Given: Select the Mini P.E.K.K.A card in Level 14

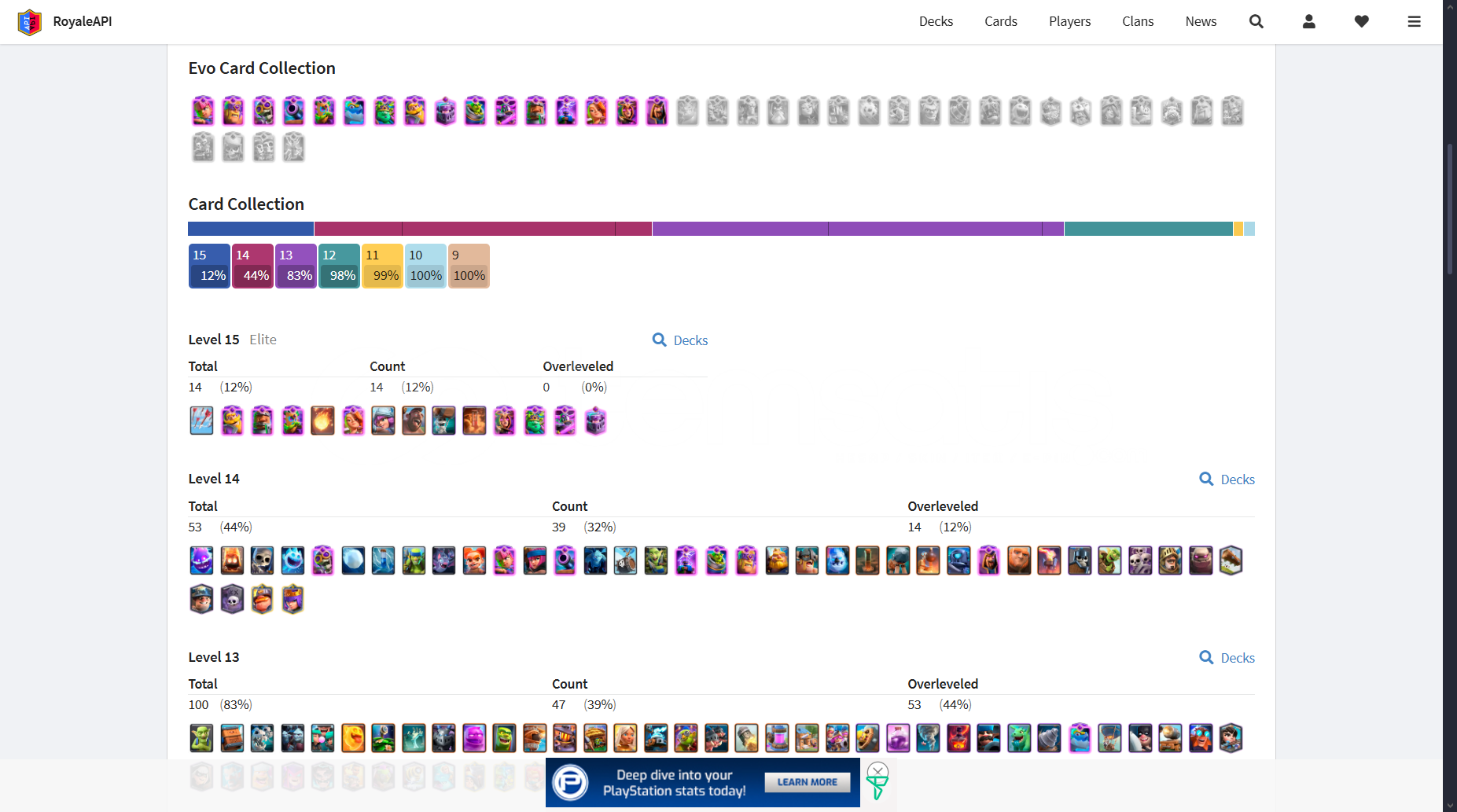Looking at the screenshot, I should [958, 560].
